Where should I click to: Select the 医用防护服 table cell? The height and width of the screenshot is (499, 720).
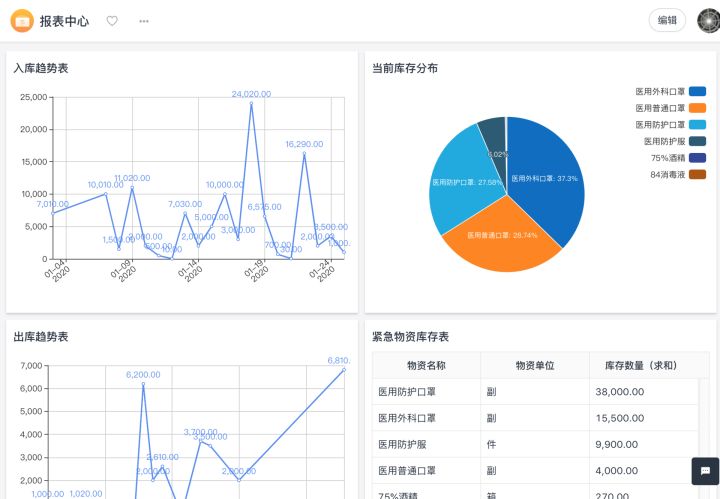point(426,444)
